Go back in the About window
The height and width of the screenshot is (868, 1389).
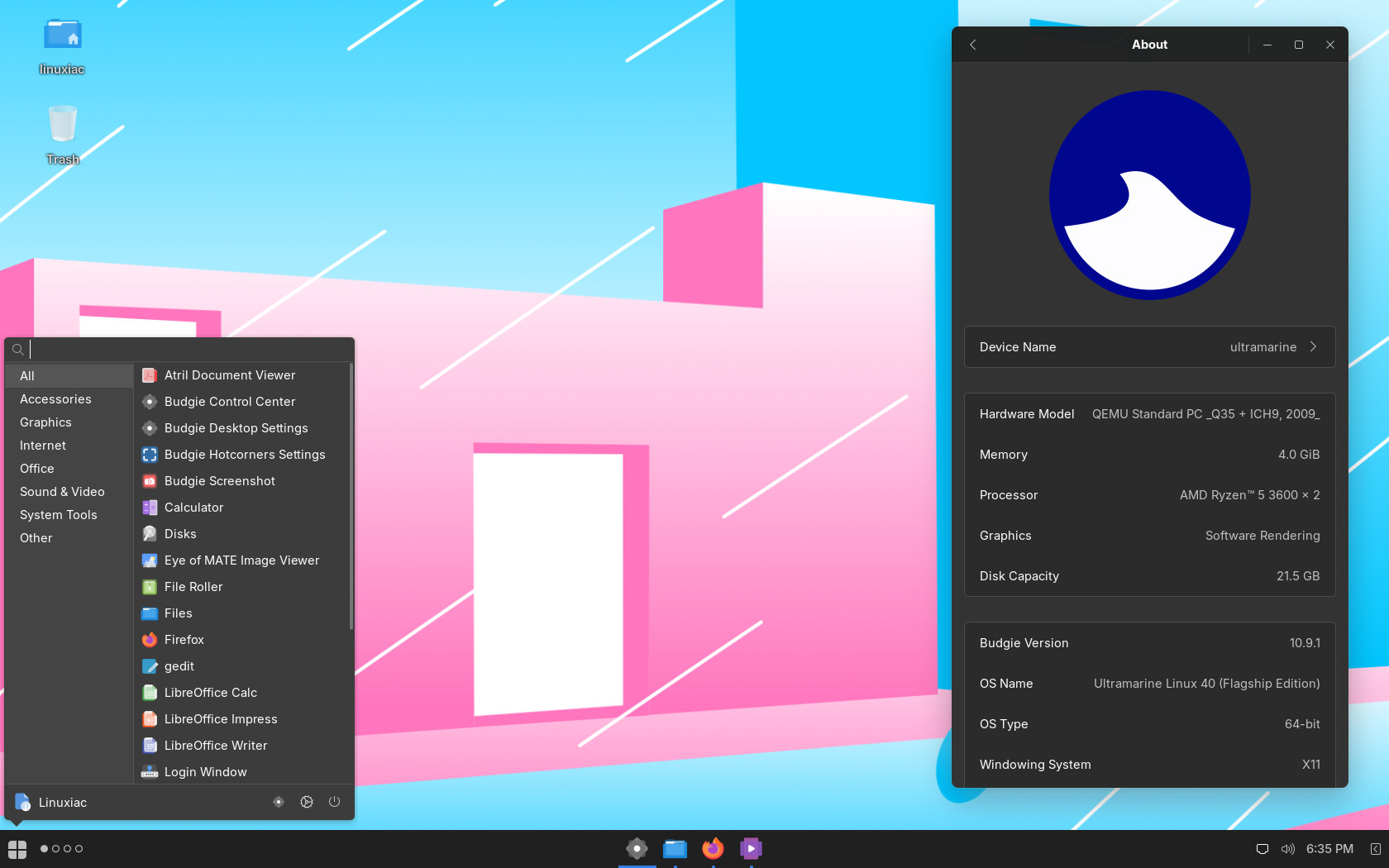(x=973, y=45)
